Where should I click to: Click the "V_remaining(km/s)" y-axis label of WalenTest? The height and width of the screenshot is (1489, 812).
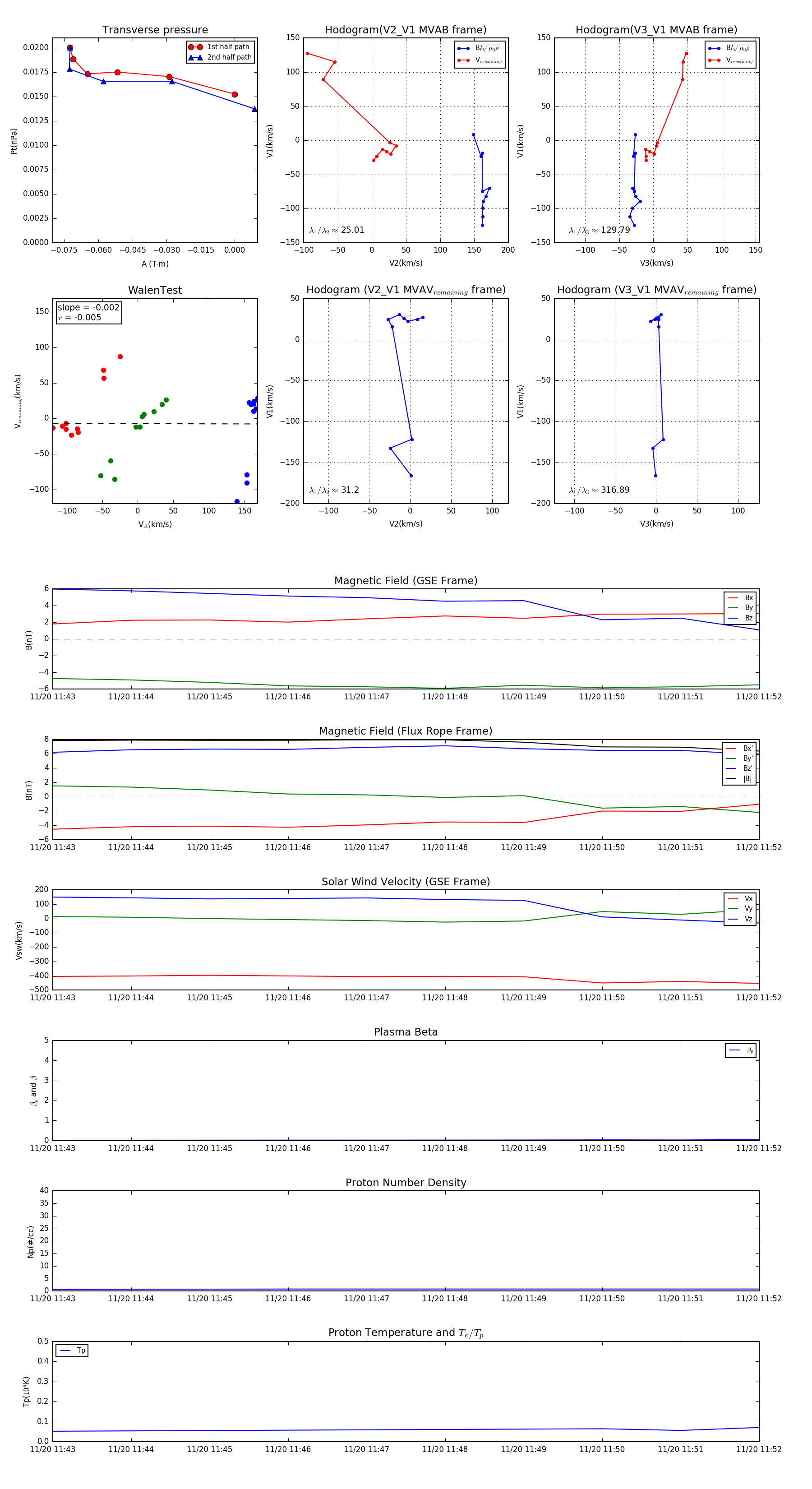click(18, 401)
